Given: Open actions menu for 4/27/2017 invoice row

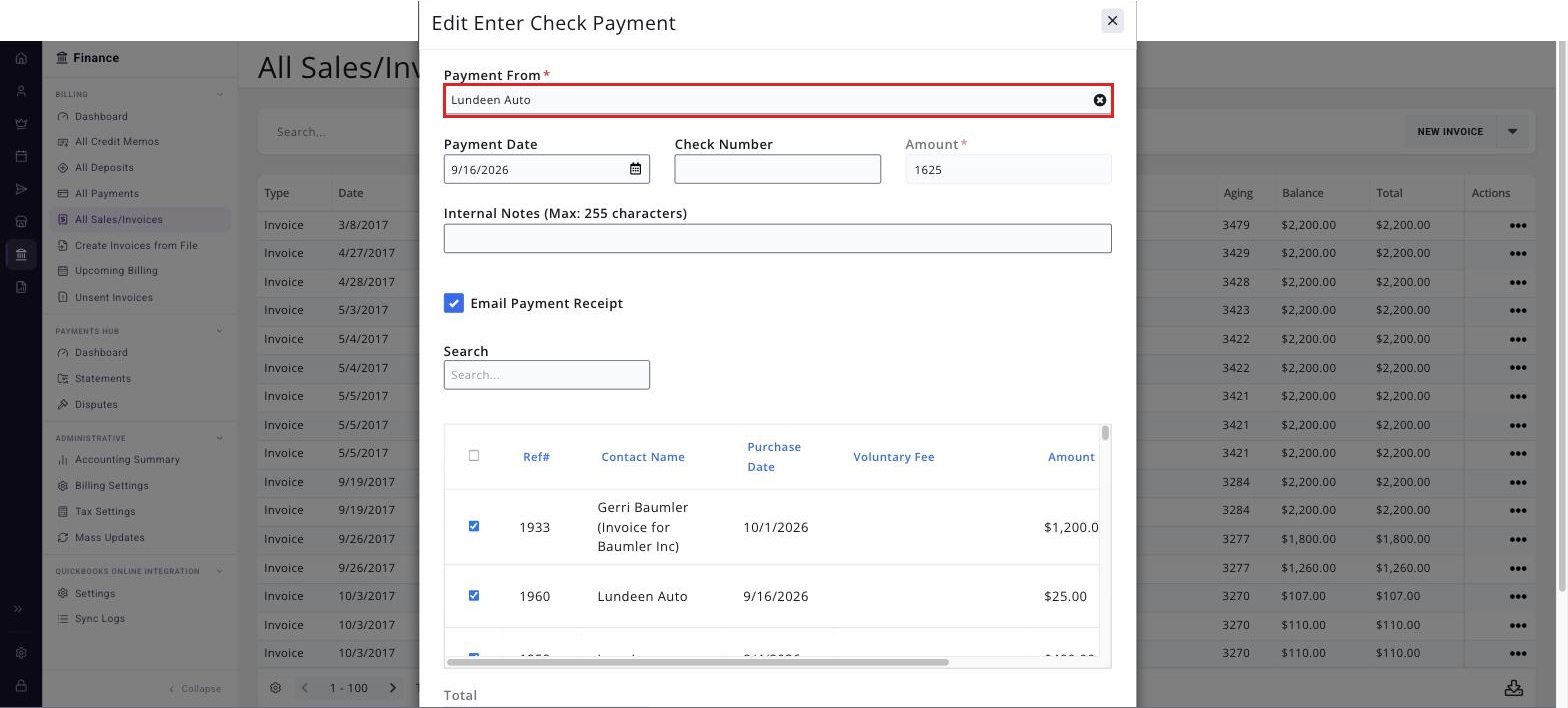Looking at the screenshot, I should pyautogui.click(x=1518, y=253).
